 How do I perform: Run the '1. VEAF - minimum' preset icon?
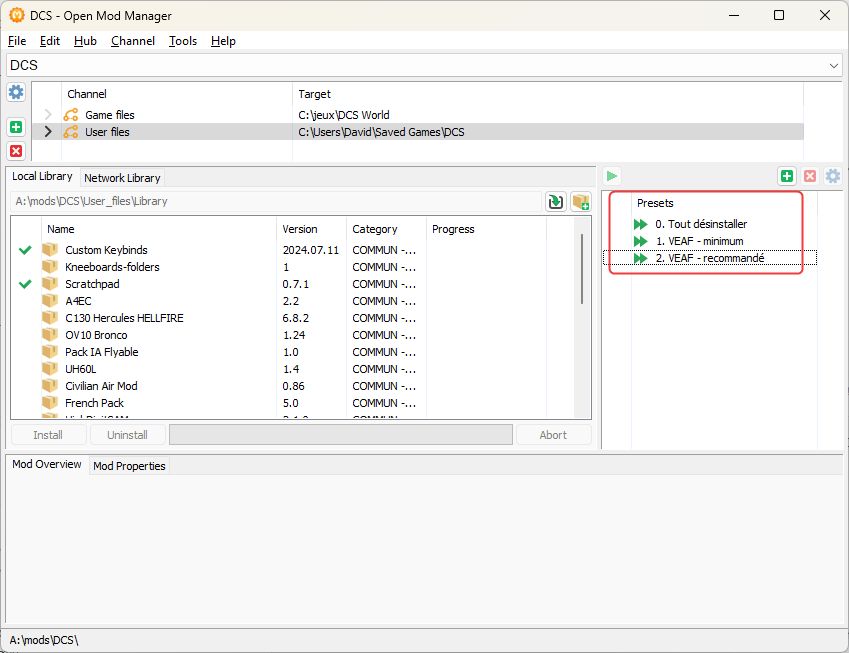click(640, 241)
